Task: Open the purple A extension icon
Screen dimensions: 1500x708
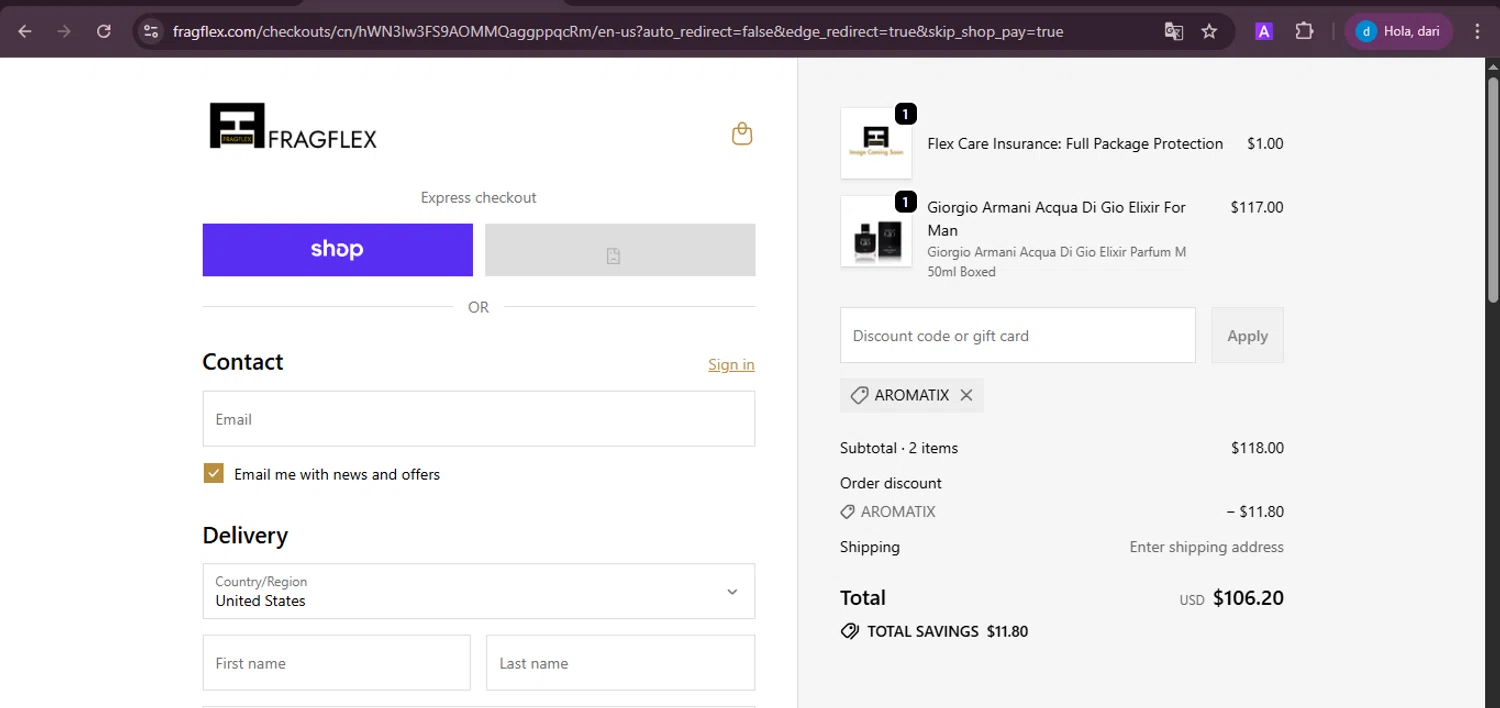Action: (1264, 31)
